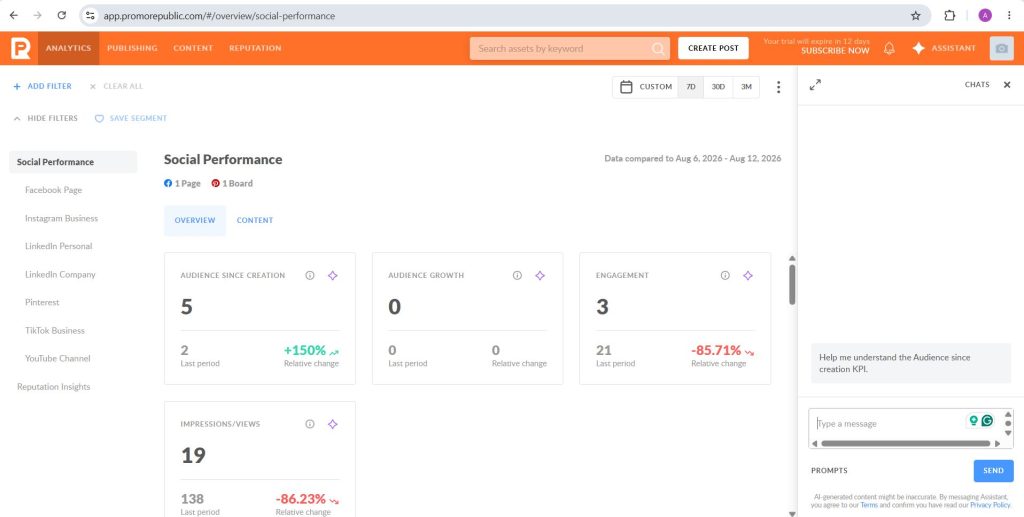The image size is (1024, 517).
Task: Open TikTok Business analytics
Action: [55, 330]
